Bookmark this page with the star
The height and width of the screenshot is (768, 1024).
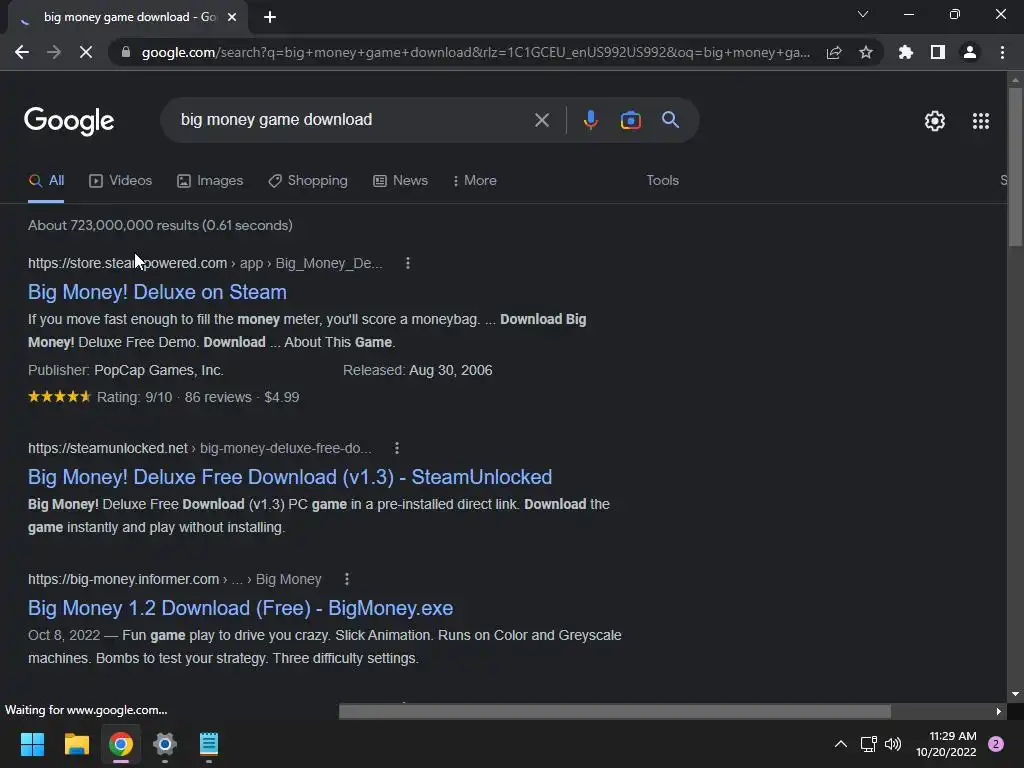point(866,52)
